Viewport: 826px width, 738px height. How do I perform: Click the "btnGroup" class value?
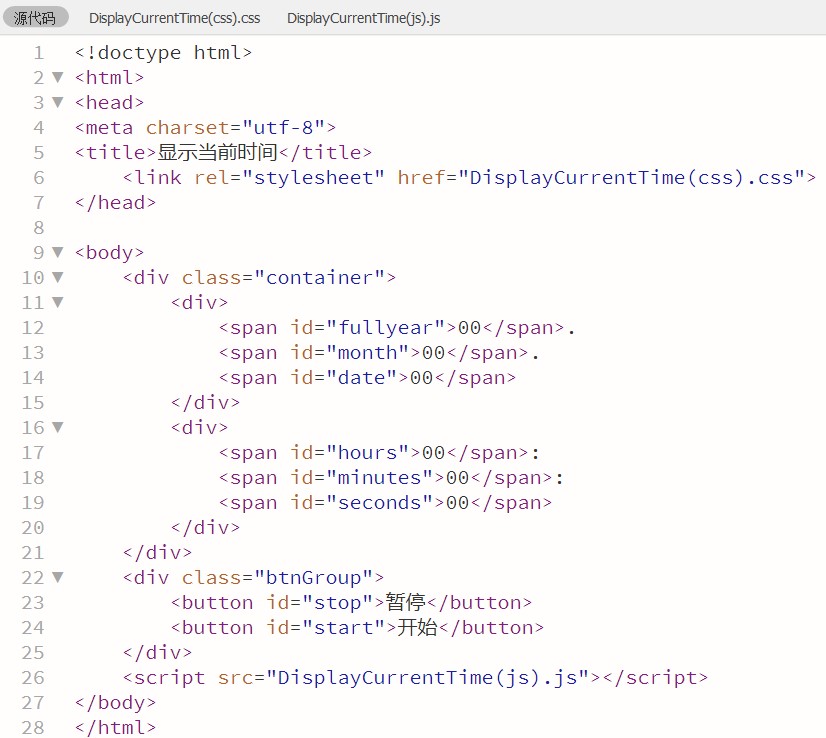click(313, 577)
